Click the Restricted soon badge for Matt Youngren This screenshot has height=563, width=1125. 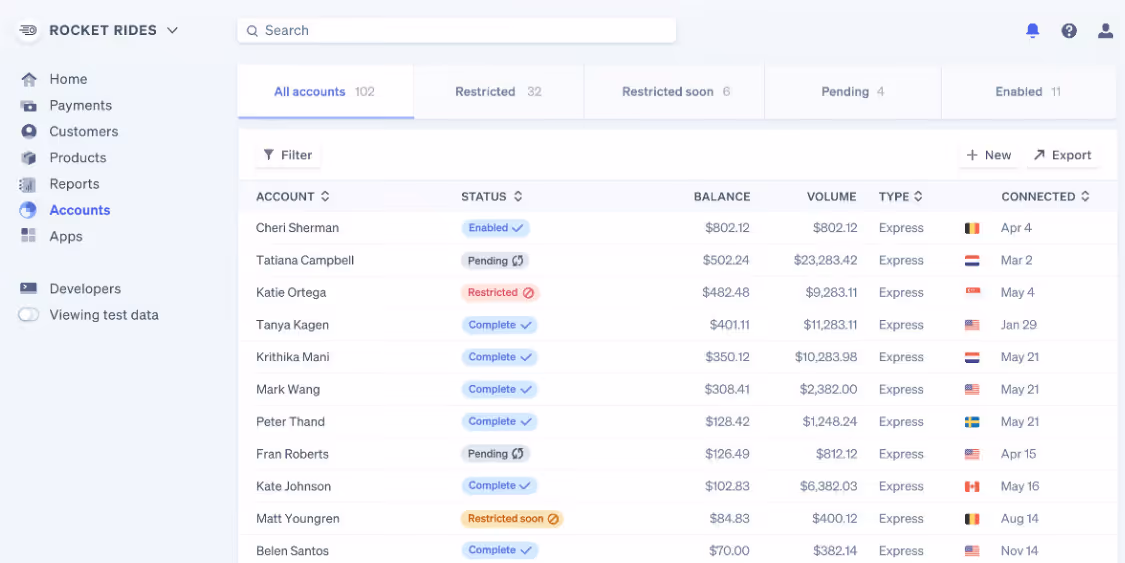(x=512, y=519)
